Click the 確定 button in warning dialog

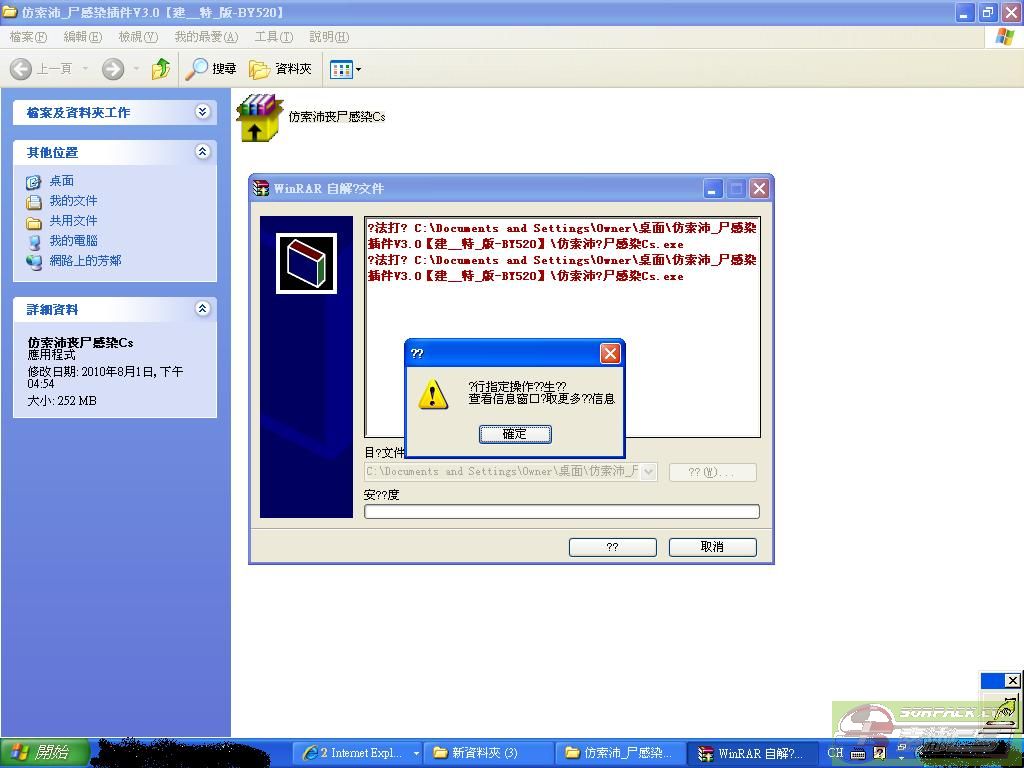pyautogui.click(x=515, y=434)
